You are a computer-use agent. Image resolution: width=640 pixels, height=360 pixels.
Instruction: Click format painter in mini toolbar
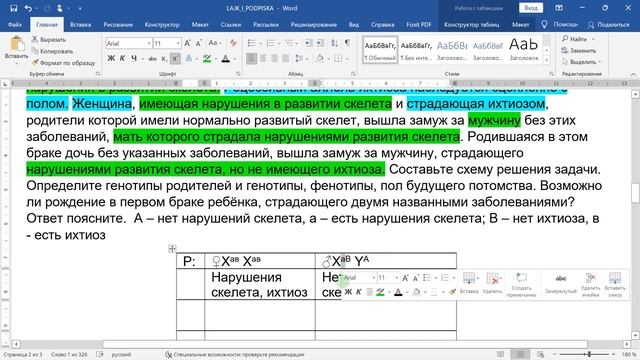452,292
